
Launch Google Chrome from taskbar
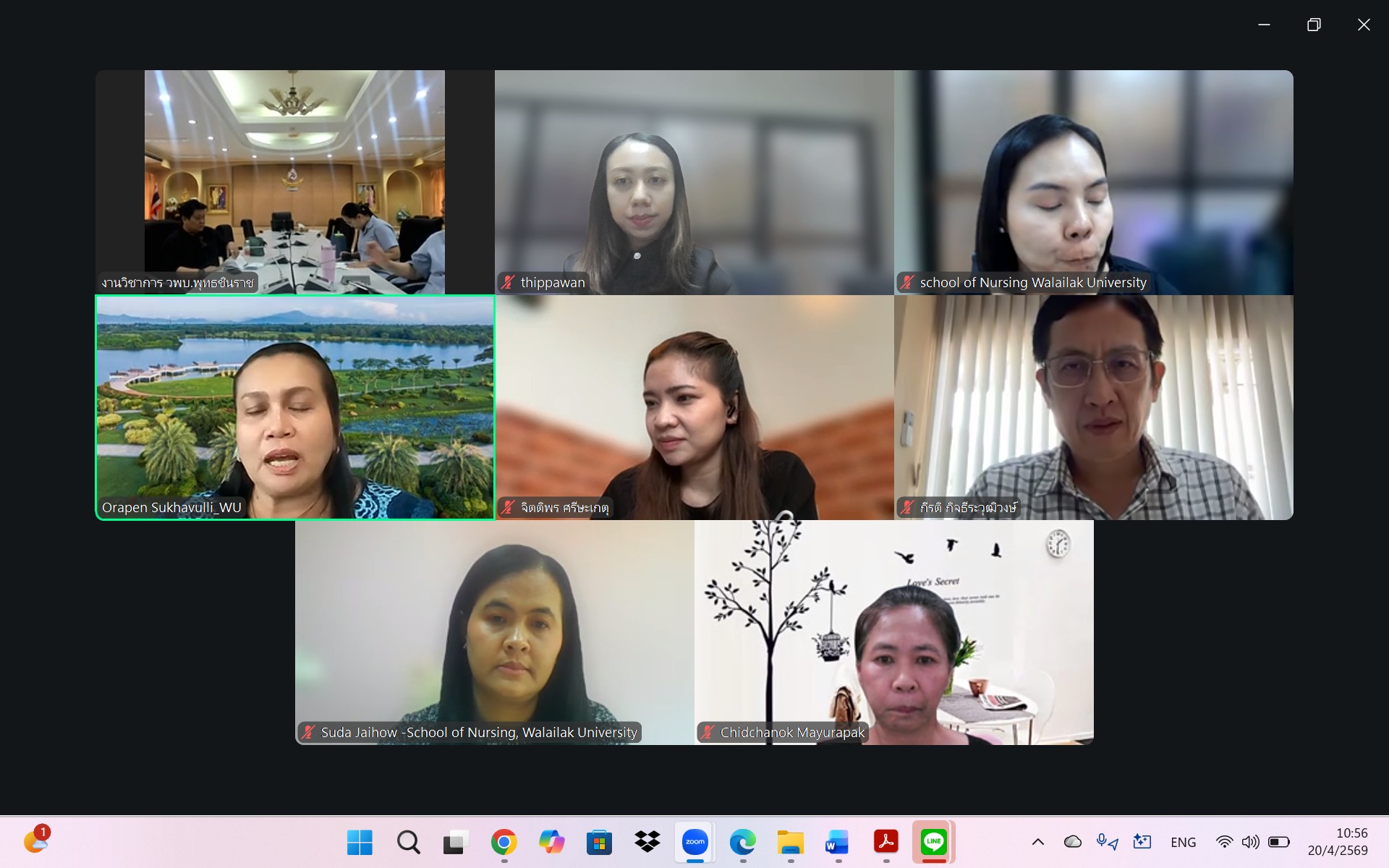coord(504,842)
